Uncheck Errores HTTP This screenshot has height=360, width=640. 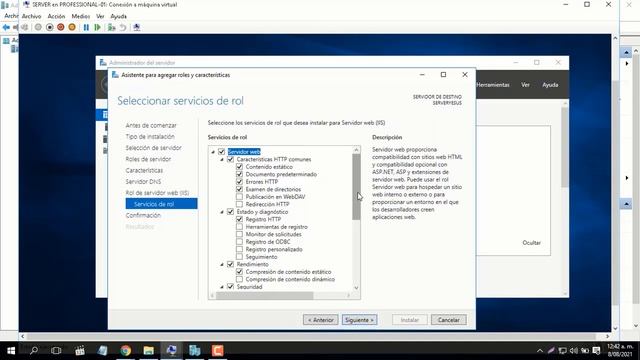[x=240, y=182]
